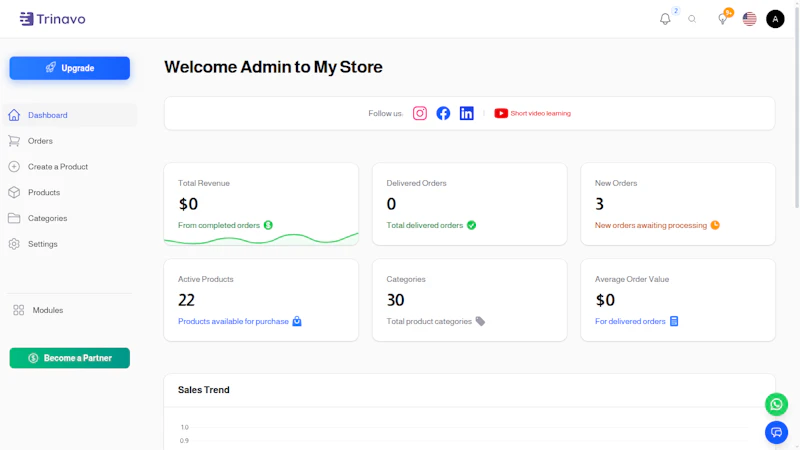The width and height of the screenshot is (800, 450).
Task: Click the Upgrade button
Action: click(x=69, y=68)
